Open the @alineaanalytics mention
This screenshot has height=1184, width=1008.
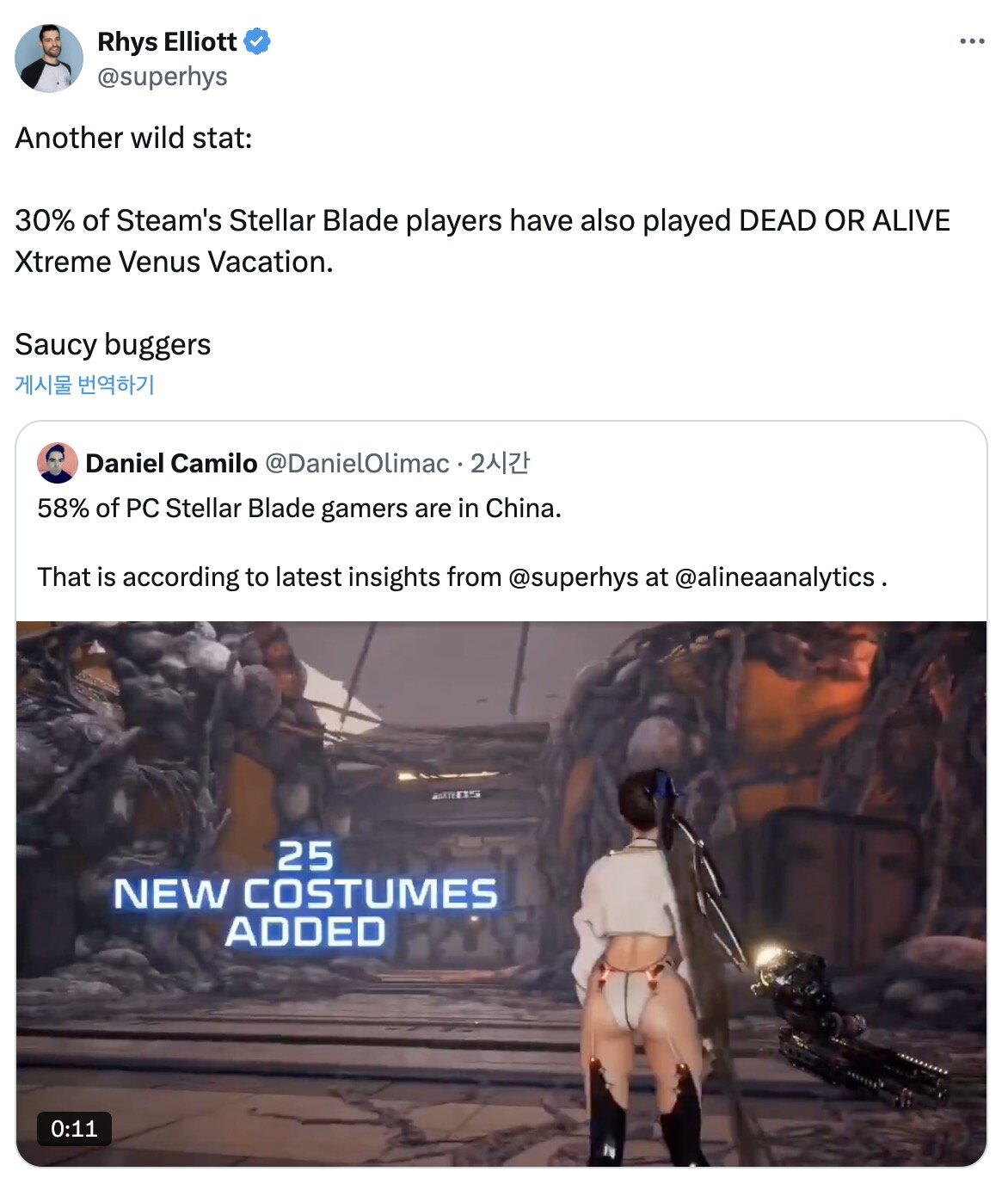pos(775,577)
